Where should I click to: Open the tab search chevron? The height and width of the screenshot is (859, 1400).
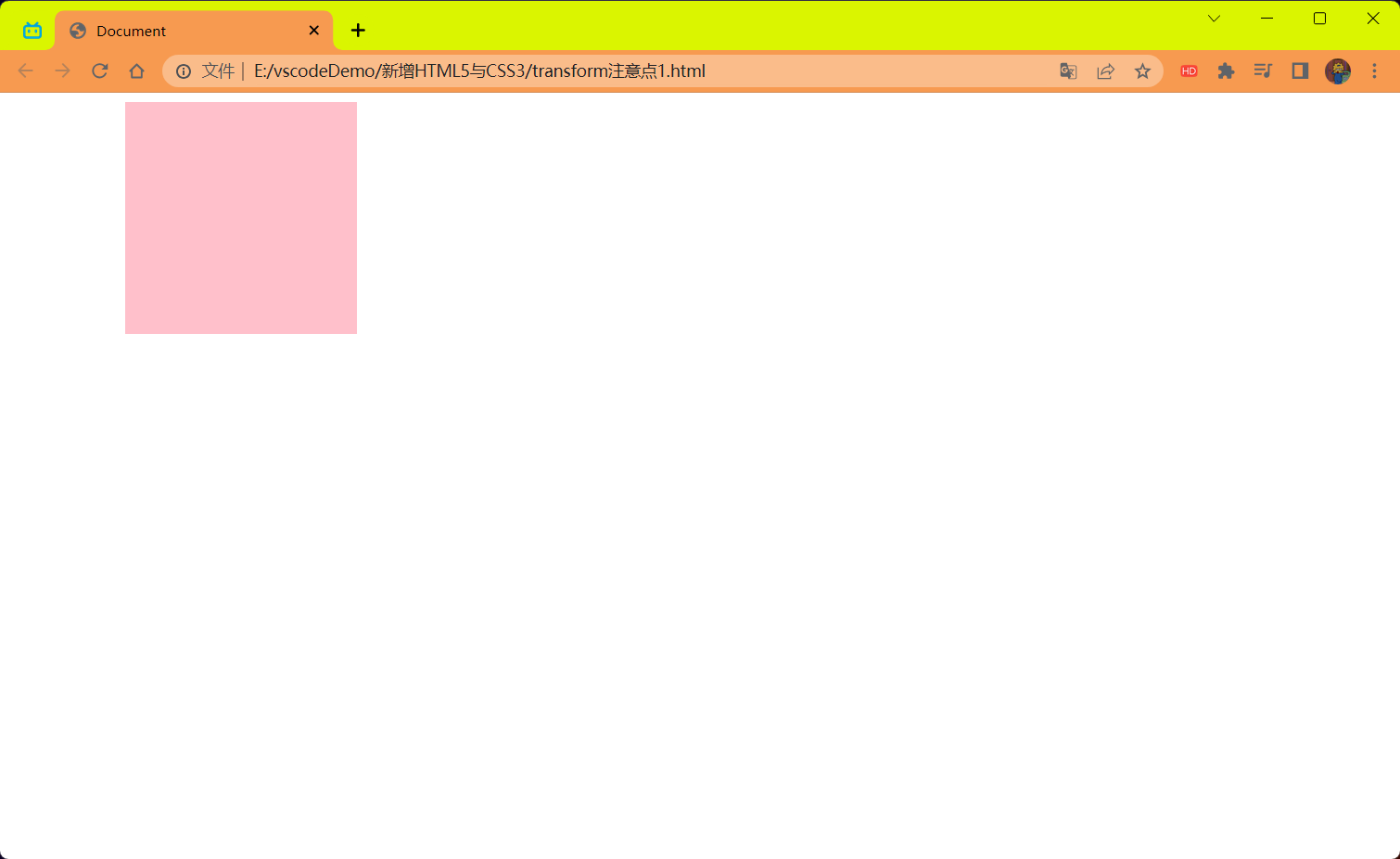point(1214,19)
